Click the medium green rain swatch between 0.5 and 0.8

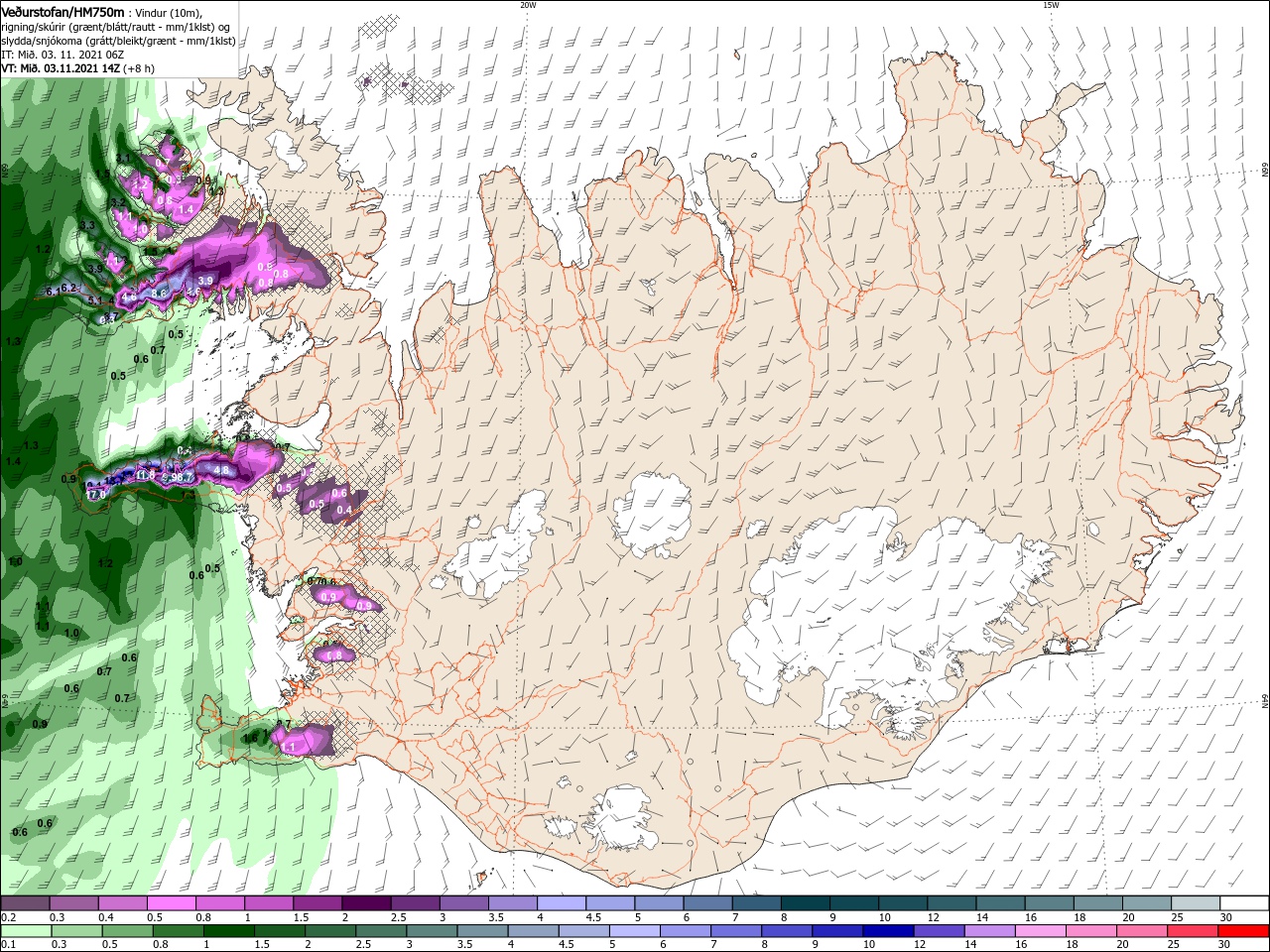[x=127, y=930]
